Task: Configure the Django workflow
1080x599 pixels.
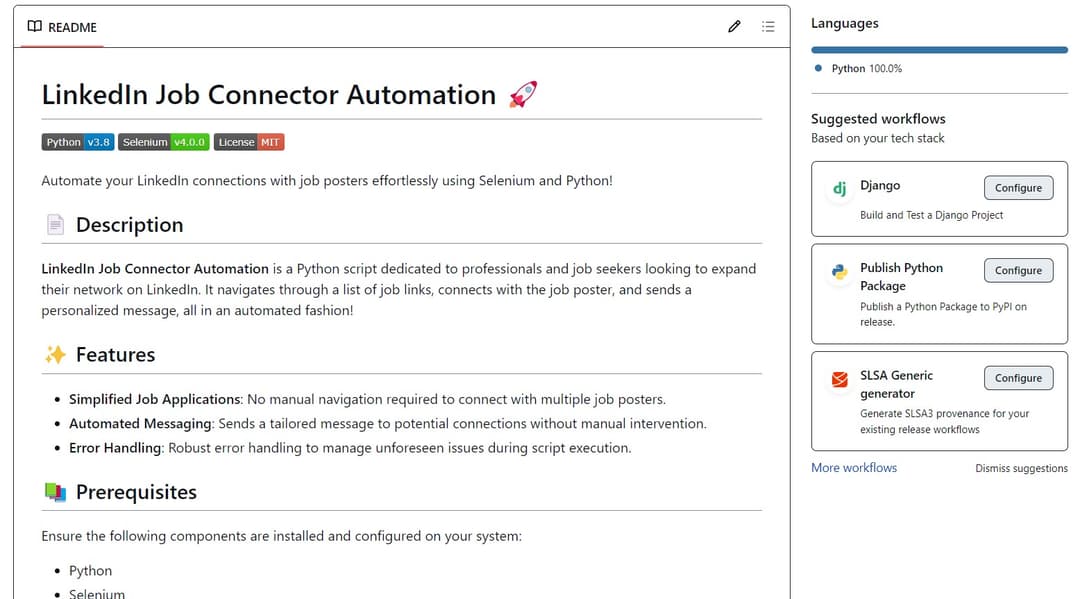Action: click(1018, 188)
